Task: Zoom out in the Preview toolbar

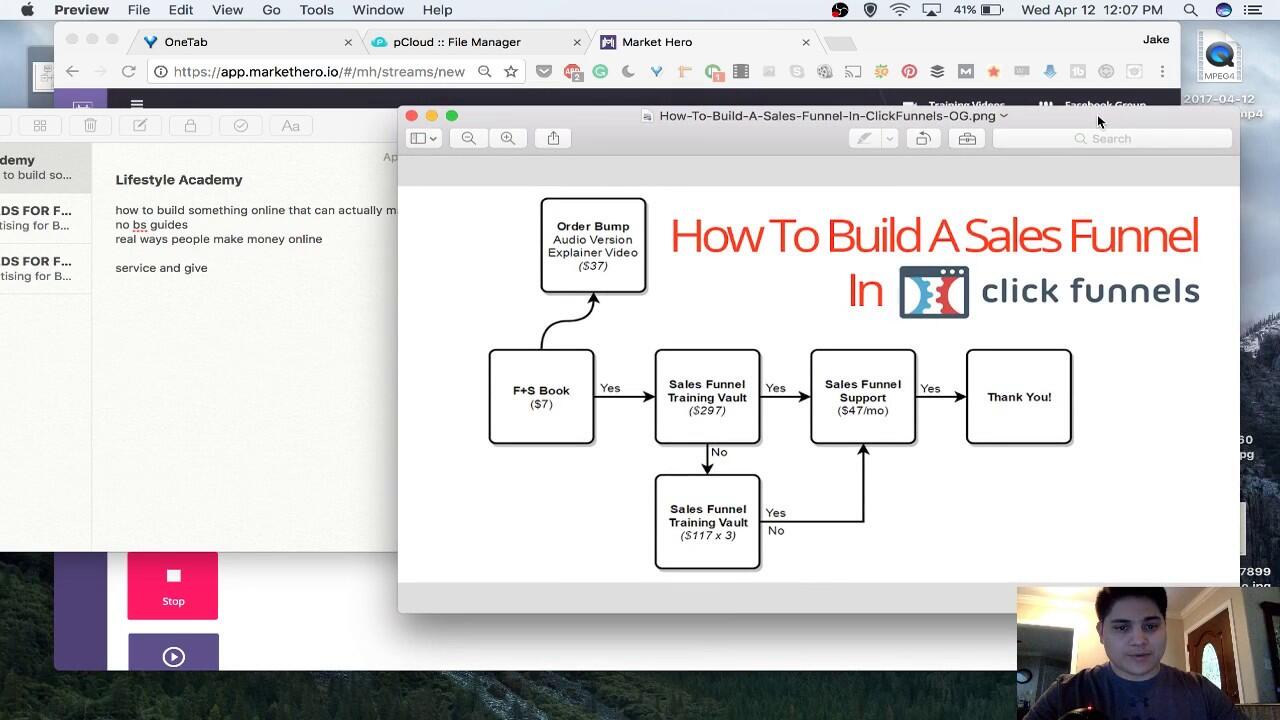Action: pos(468,139)
